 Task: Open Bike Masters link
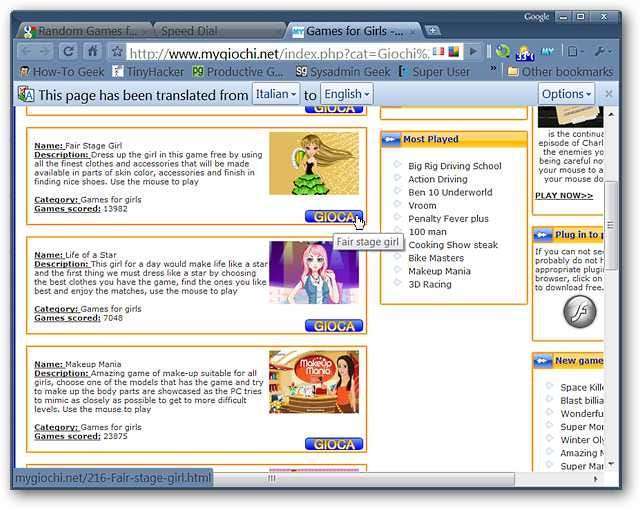(436, 258)
